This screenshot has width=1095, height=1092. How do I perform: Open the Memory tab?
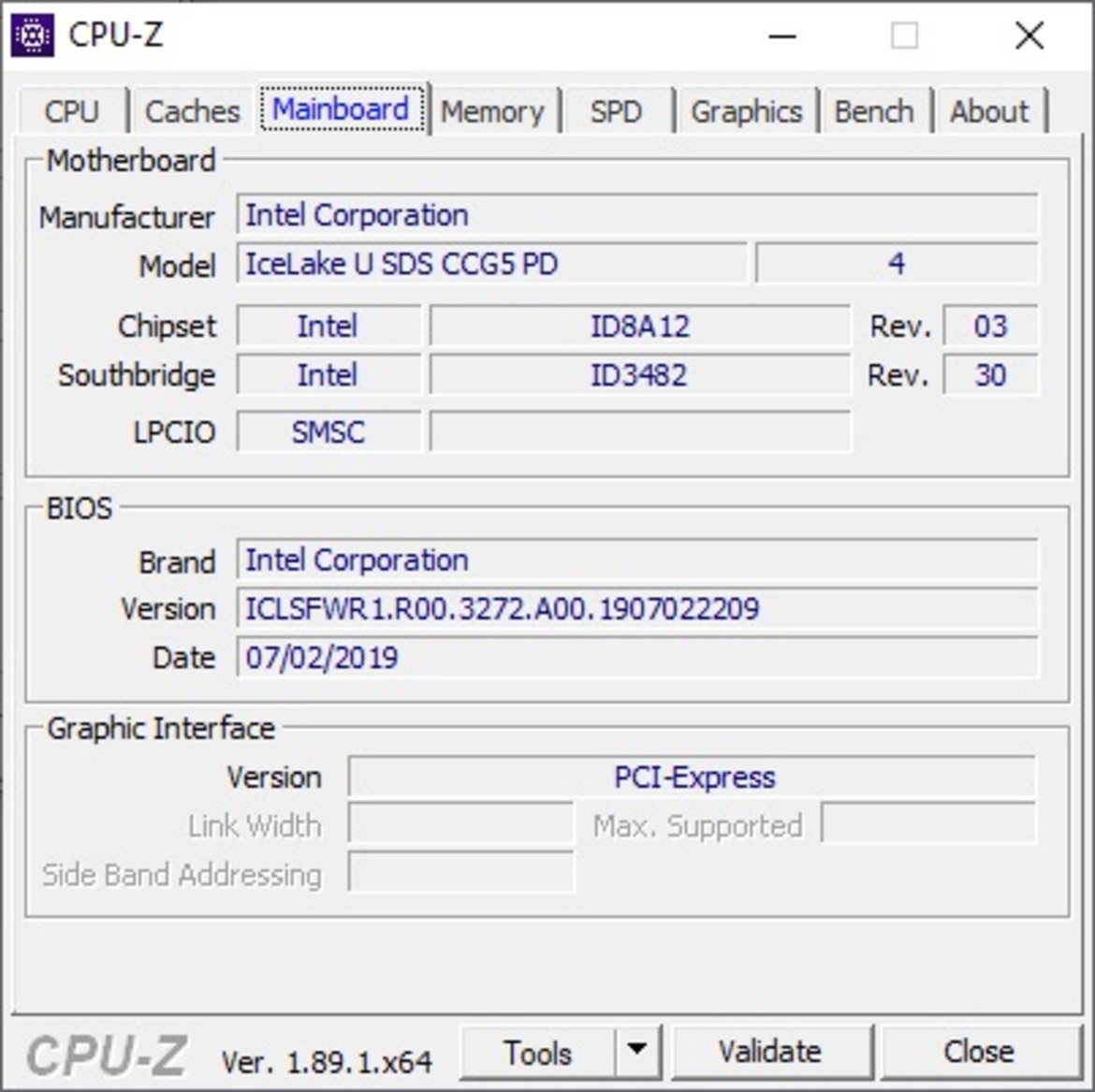[x=492, y=111]
